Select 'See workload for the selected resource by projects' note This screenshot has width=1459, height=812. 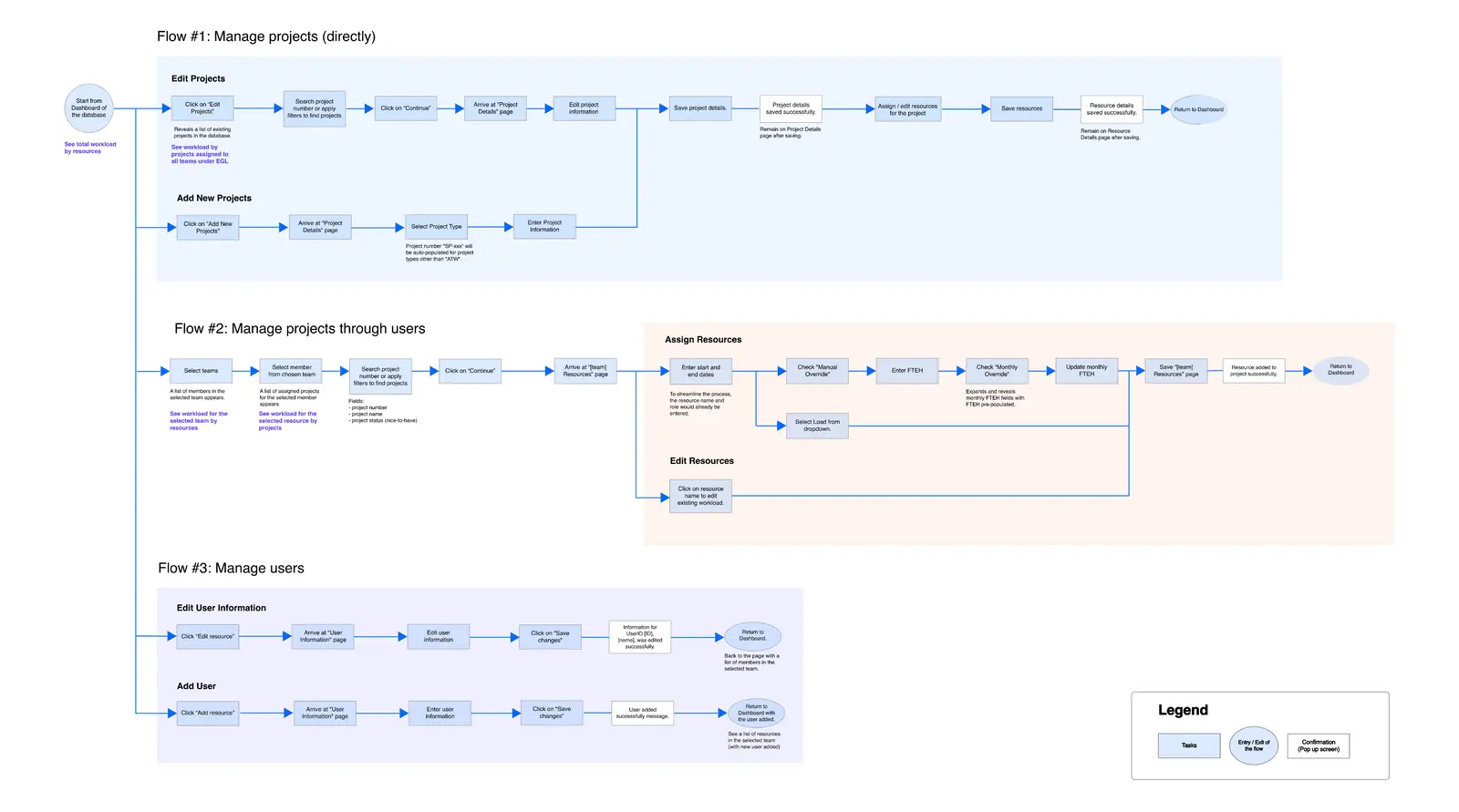(288, 421)
